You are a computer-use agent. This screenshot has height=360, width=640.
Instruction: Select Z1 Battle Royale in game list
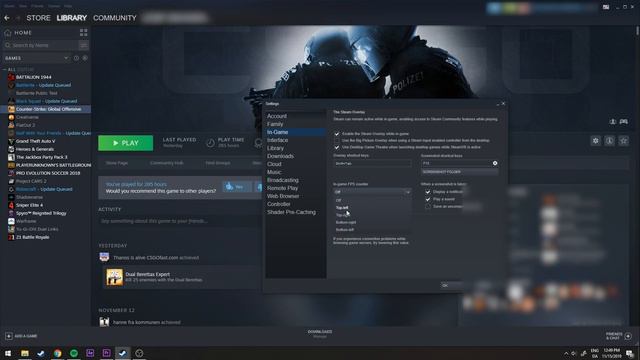click(x=33, y=237)
